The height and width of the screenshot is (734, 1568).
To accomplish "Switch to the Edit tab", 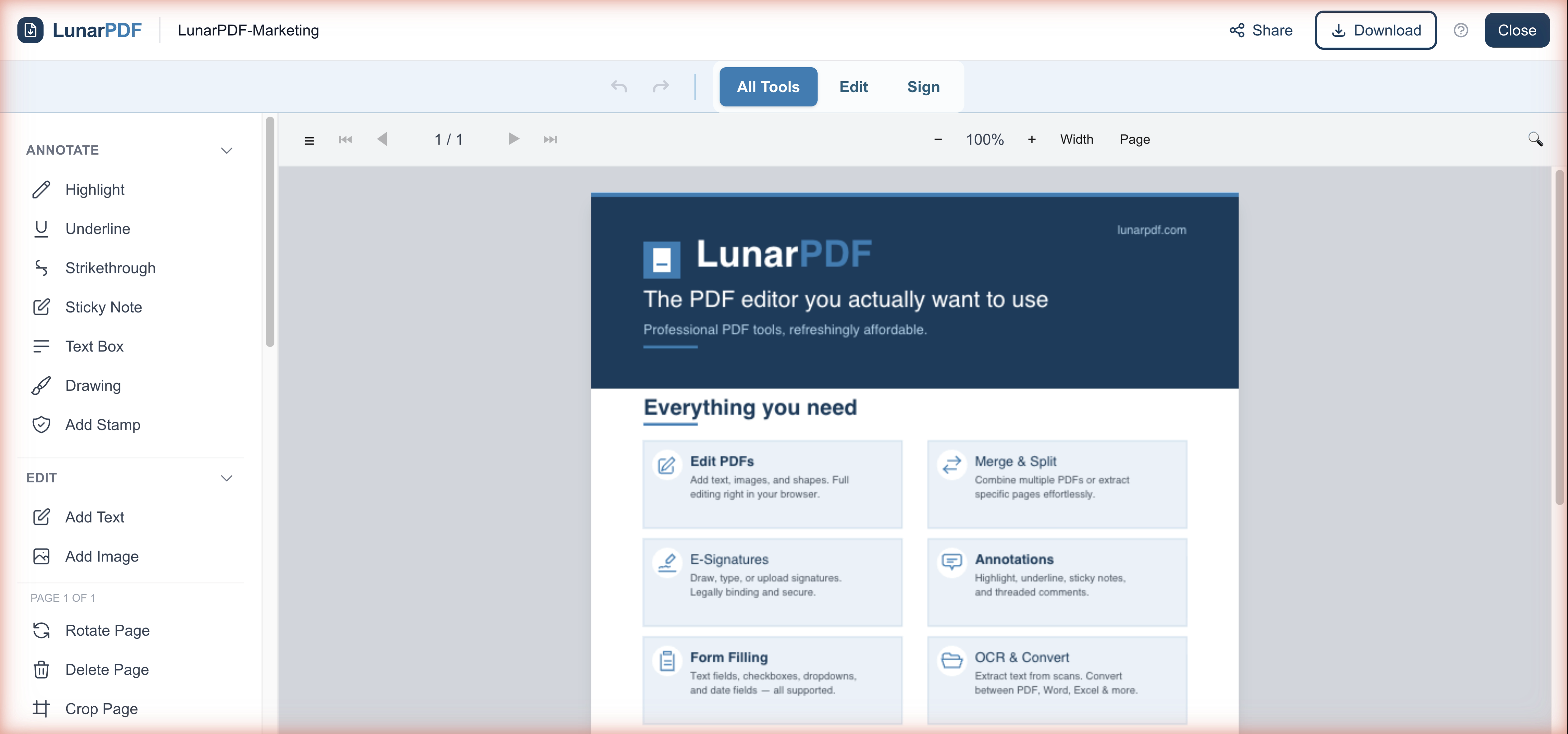I will [853, 87].
